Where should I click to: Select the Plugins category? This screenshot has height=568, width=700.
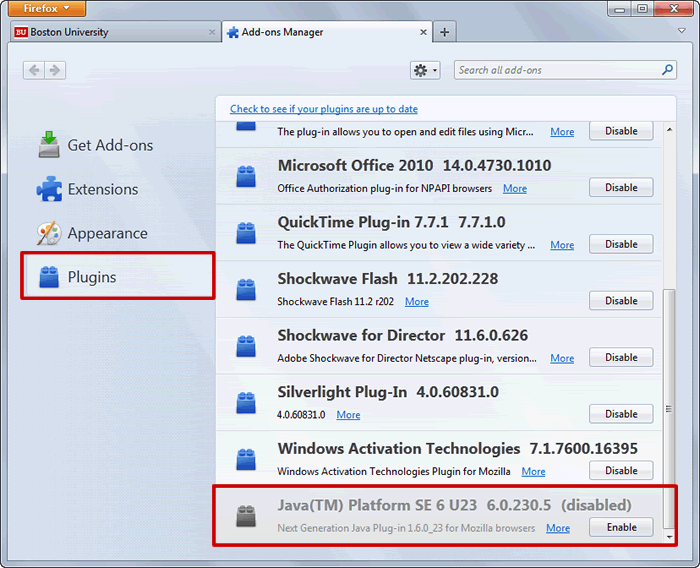click(x=118, y=276)
